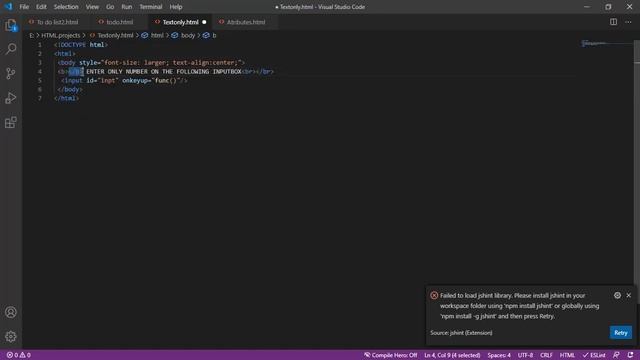The image size is (640, 360).
Task: Click the notifications bell in status bar
Action: coord(630,355)
